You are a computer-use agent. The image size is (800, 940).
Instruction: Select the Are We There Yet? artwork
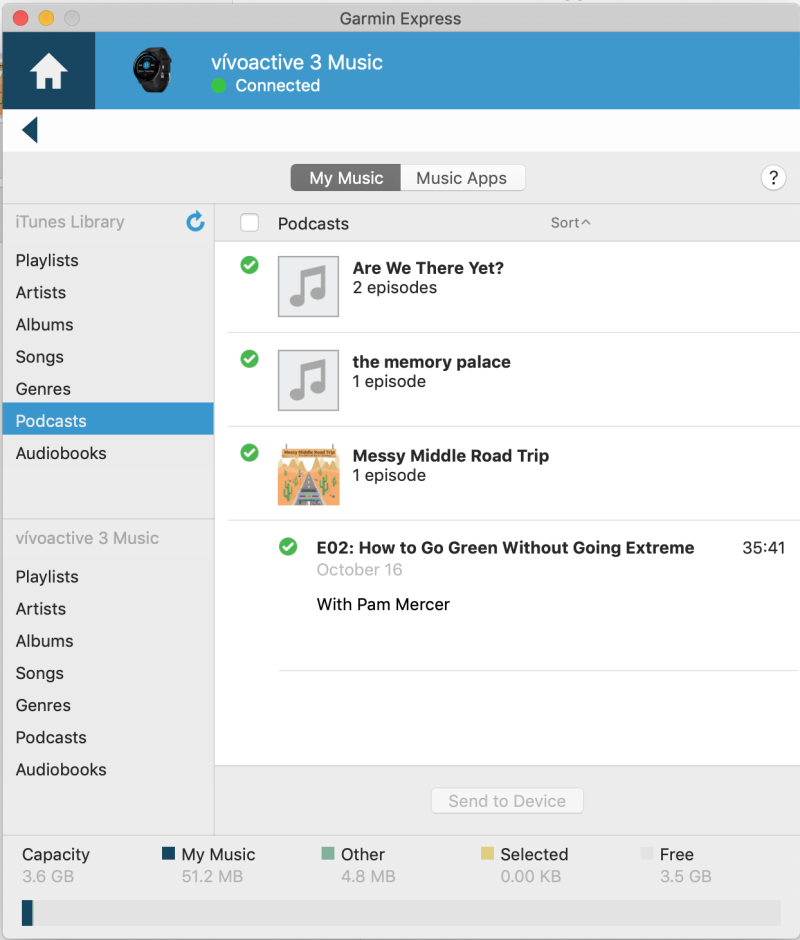pyautogui.click(x=308, y=287)
